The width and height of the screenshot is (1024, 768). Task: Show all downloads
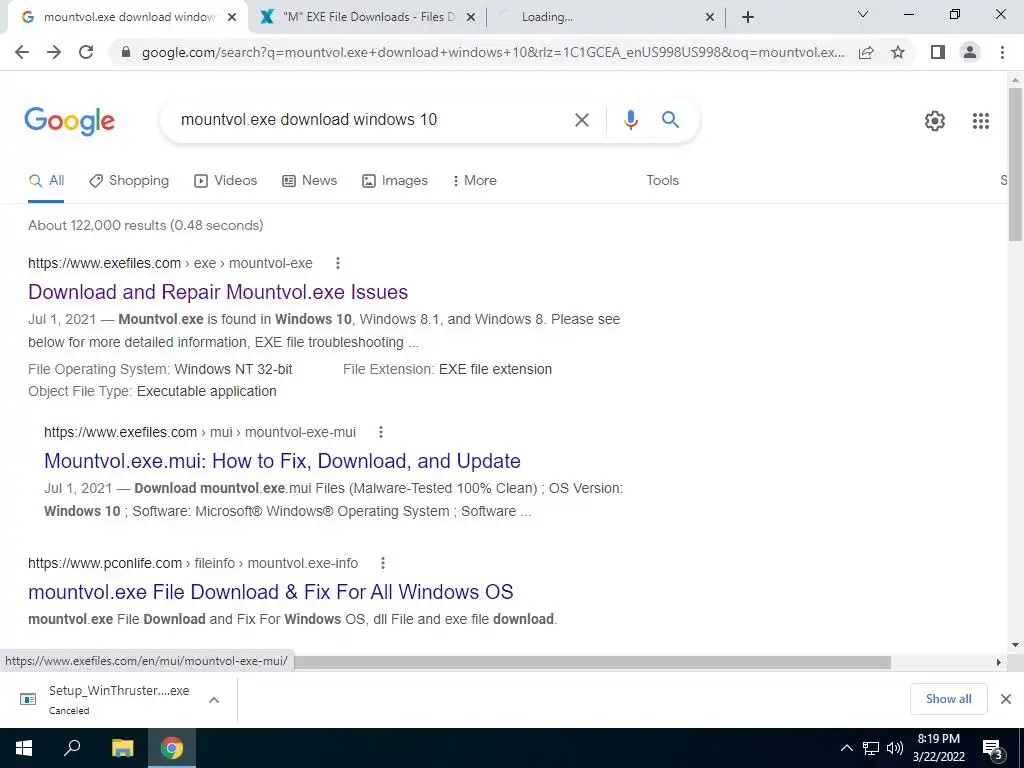tap(948, 699)
